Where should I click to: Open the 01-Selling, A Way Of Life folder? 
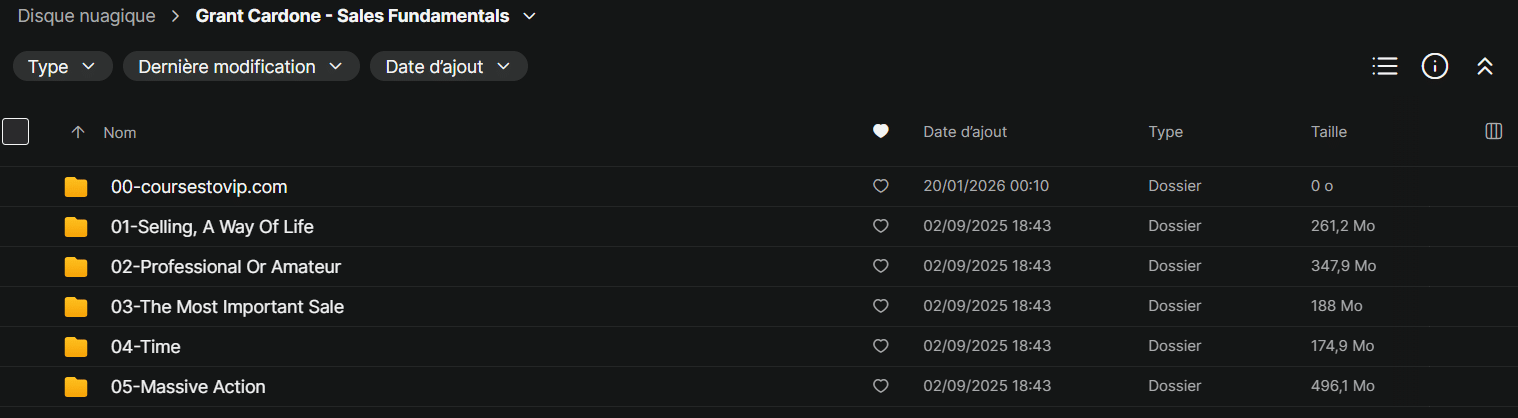click(212, 227)
